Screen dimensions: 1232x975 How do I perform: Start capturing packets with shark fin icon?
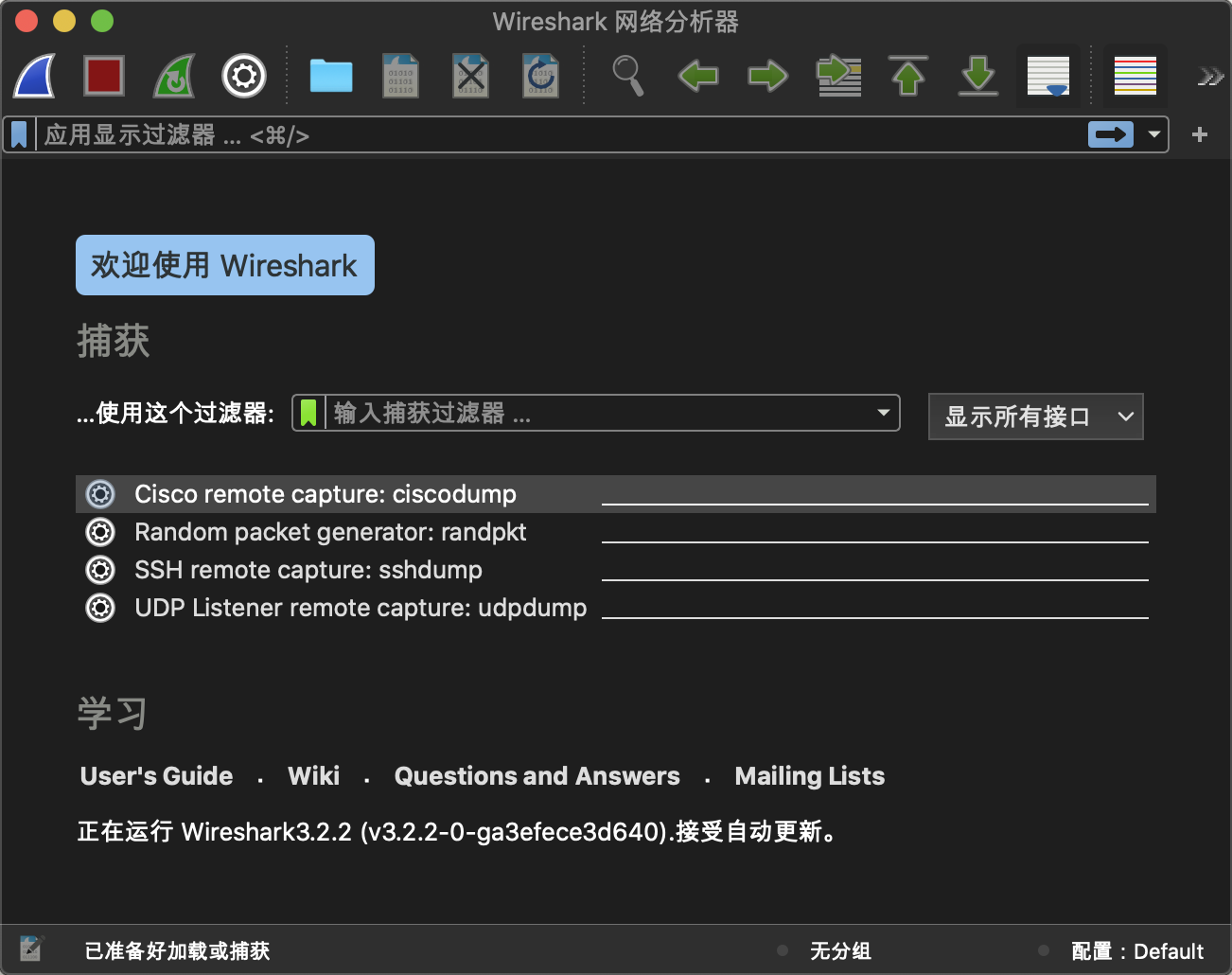[34, 76]
